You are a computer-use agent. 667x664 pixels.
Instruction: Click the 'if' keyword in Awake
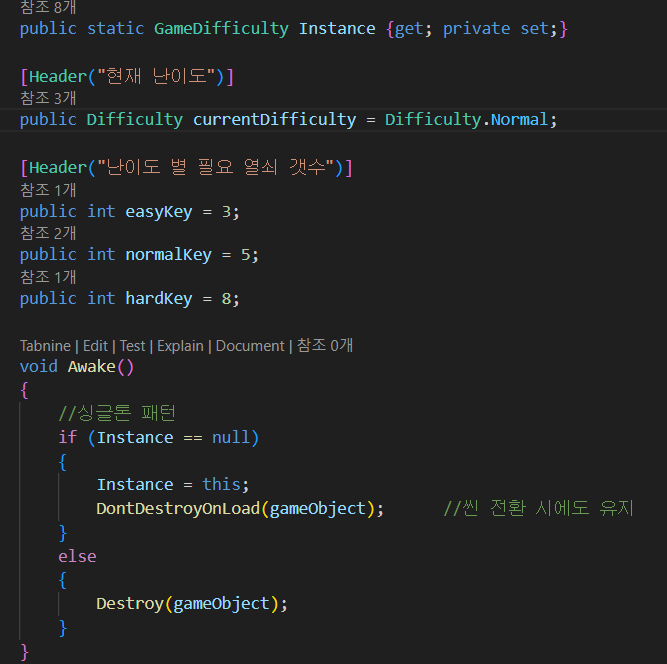(68, 438)
